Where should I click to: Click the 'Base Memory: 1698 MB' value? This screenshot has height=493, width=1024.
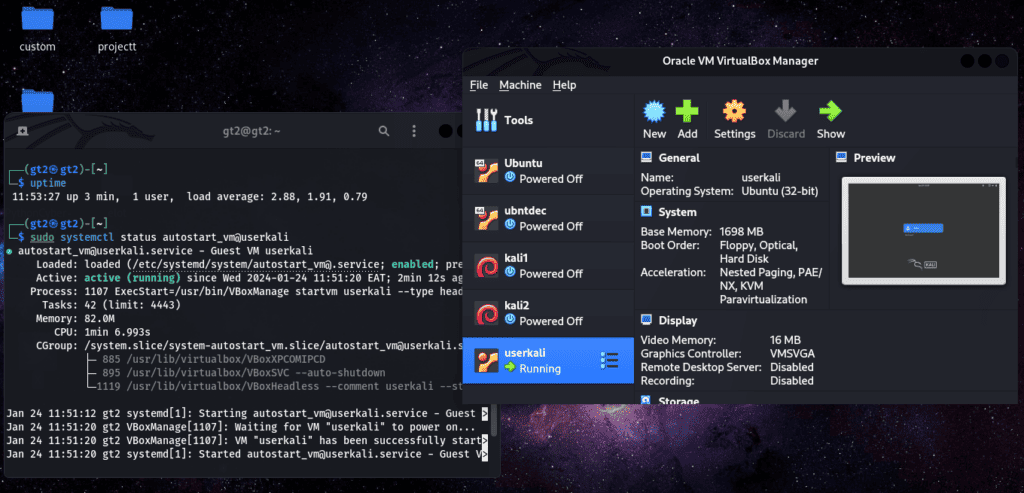[x=741, y=232]
